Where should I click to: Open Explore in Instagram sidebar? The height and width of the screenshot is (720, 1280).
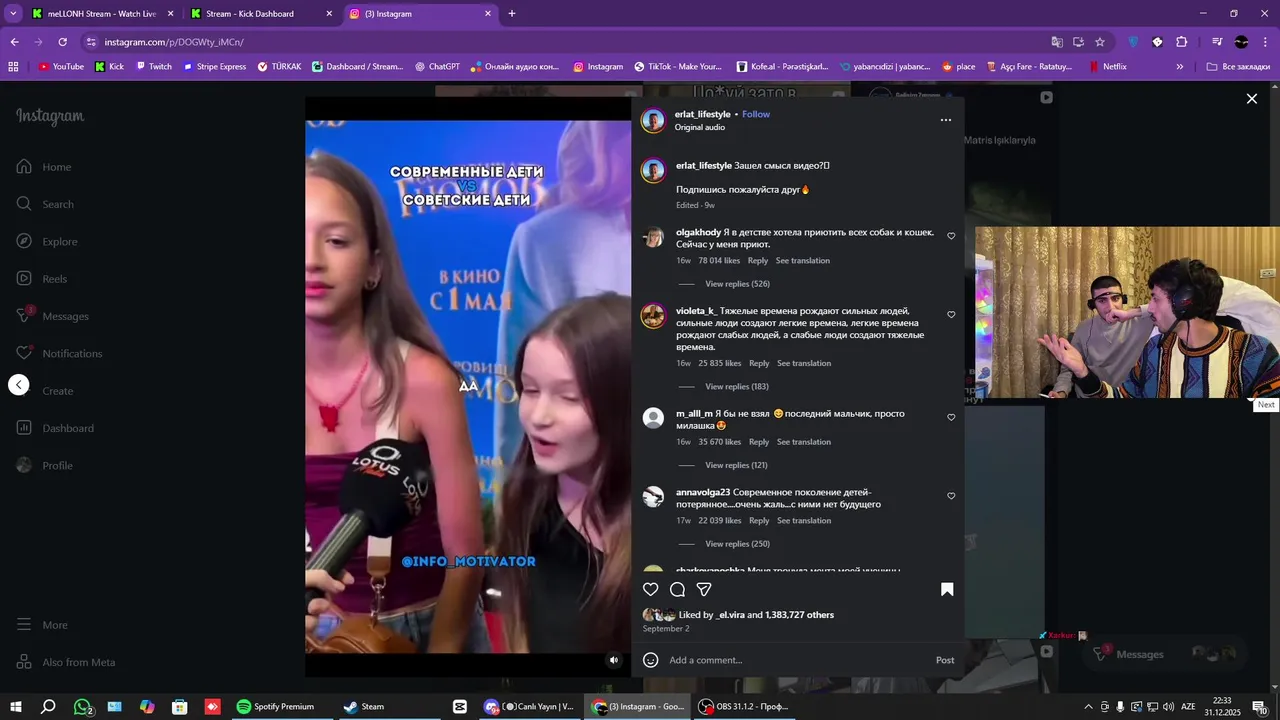pyautogui.click(x=48, y=241)
